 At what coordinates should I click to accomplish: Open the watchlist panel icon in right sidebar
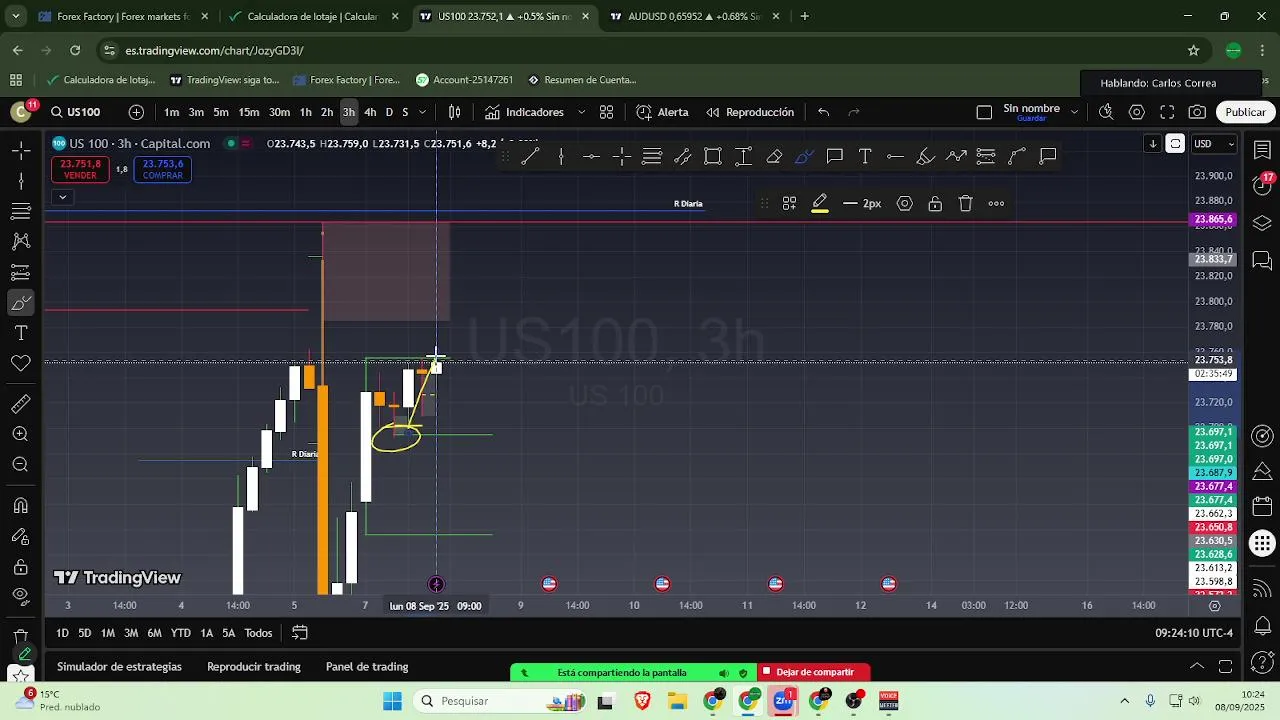(1262, 150)
